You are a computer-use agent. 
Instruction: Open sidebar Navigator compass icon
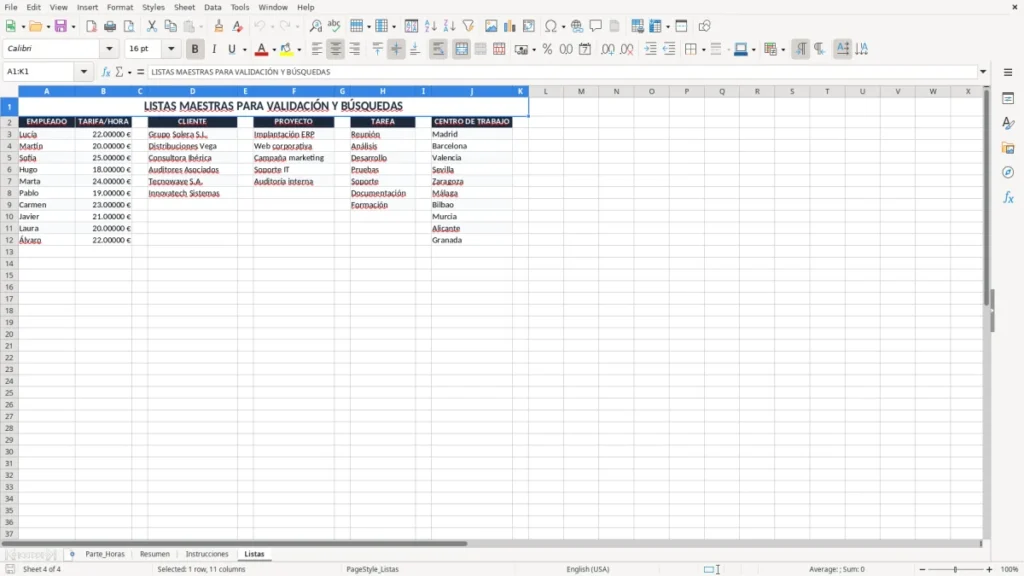pos(1008,172)
